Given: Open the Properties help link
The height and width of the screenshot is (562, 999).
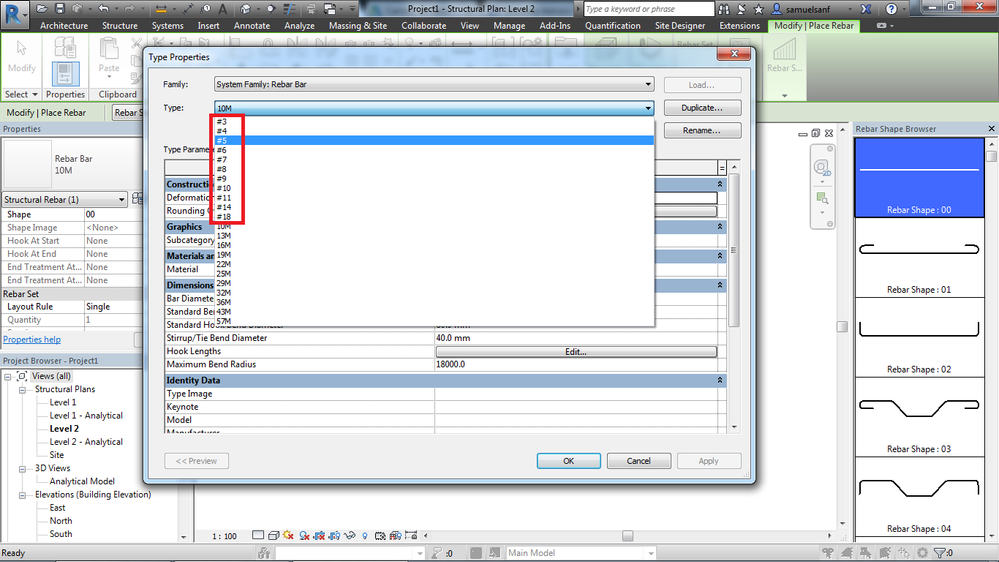Looking at the screenshot, I should (32, 340).
